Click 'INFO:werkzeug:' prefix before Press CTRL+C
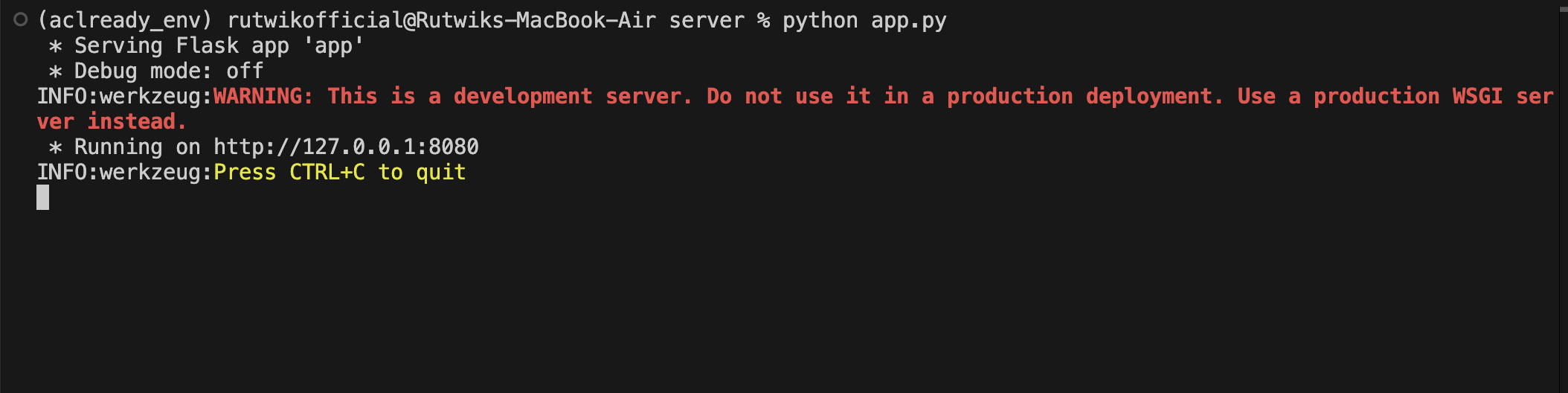1568x393 pixels. pyautogui.click(x=125, y=172)
